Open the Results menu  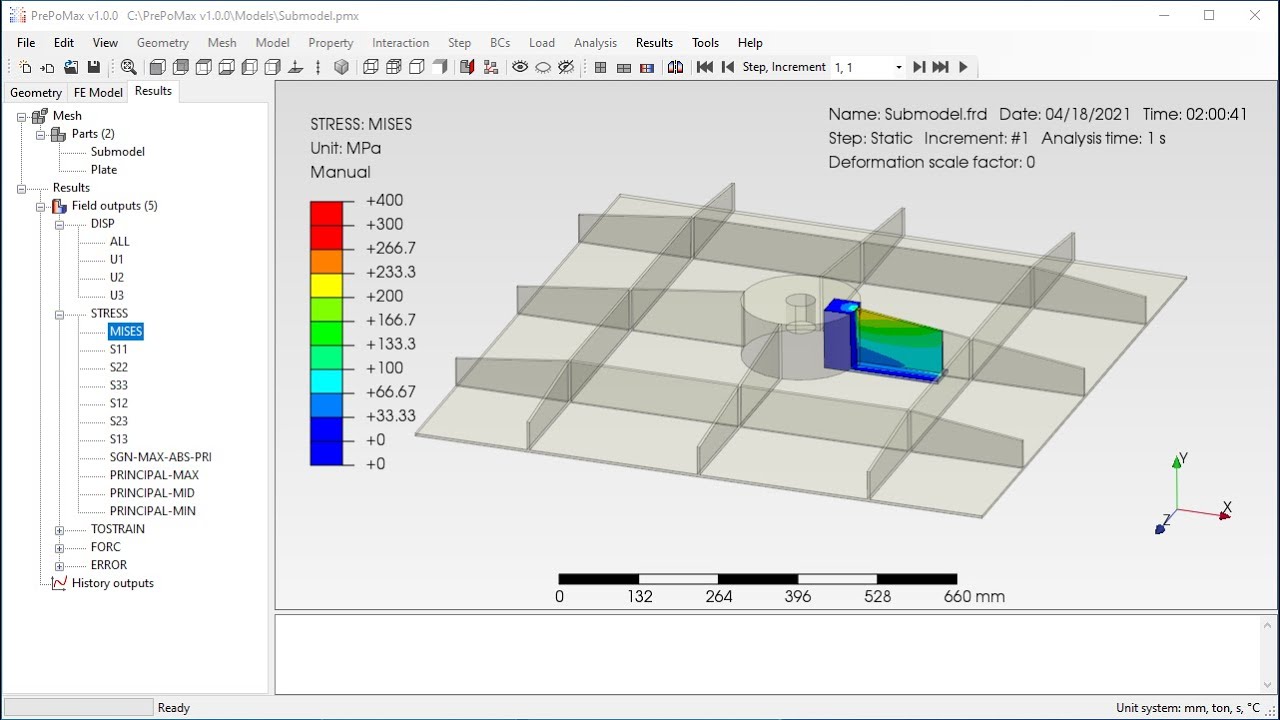(654, 43)
